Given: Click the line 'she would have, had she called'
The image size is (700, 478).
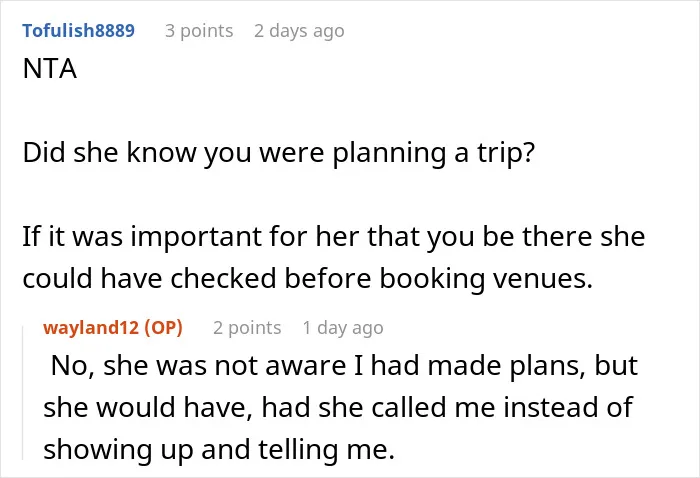Looking at the screenshot, I should [x=338, y=407].
